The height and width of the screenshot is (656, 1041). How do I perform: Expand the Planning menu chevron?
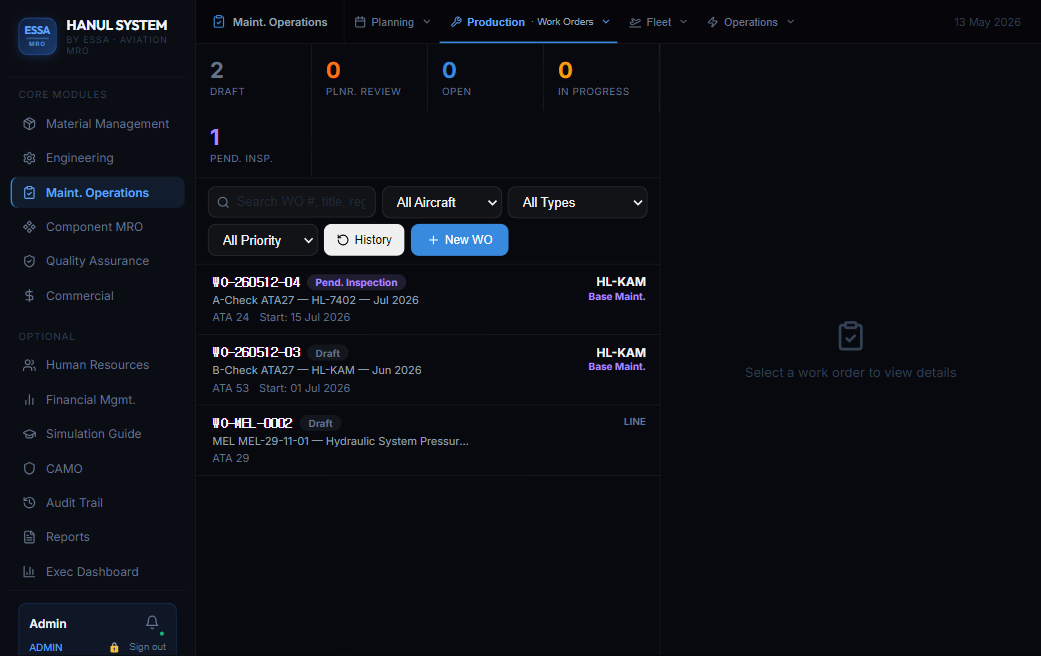427,22
